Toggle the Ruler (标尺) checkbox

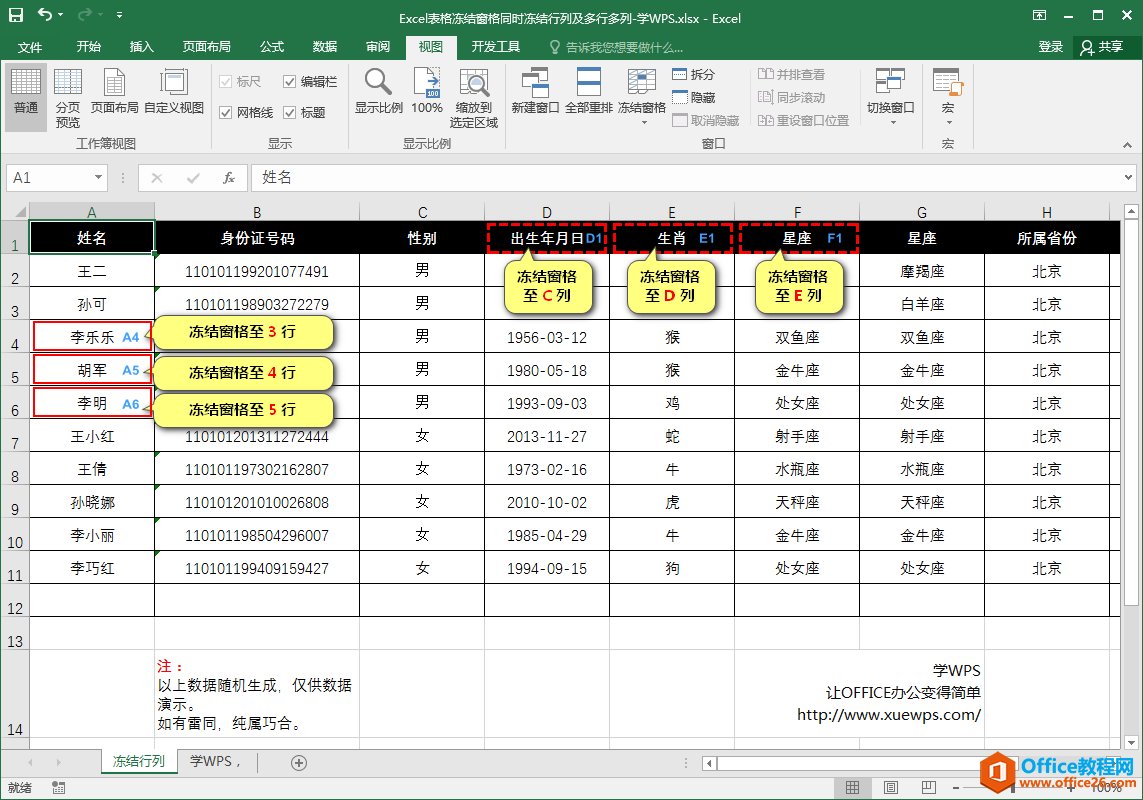[x=240, y=82]
